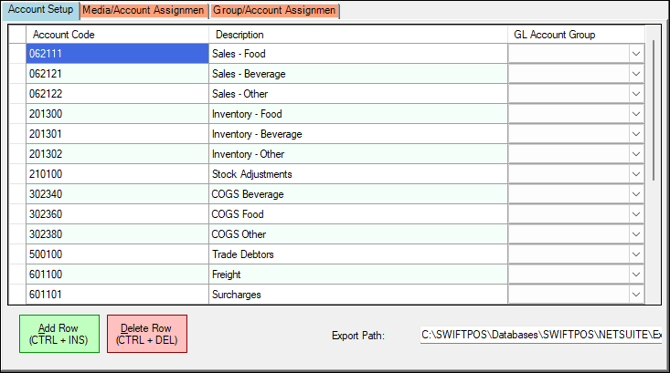
Task: Click the 'COGS Other' description cell
Action: coord(358,235)
